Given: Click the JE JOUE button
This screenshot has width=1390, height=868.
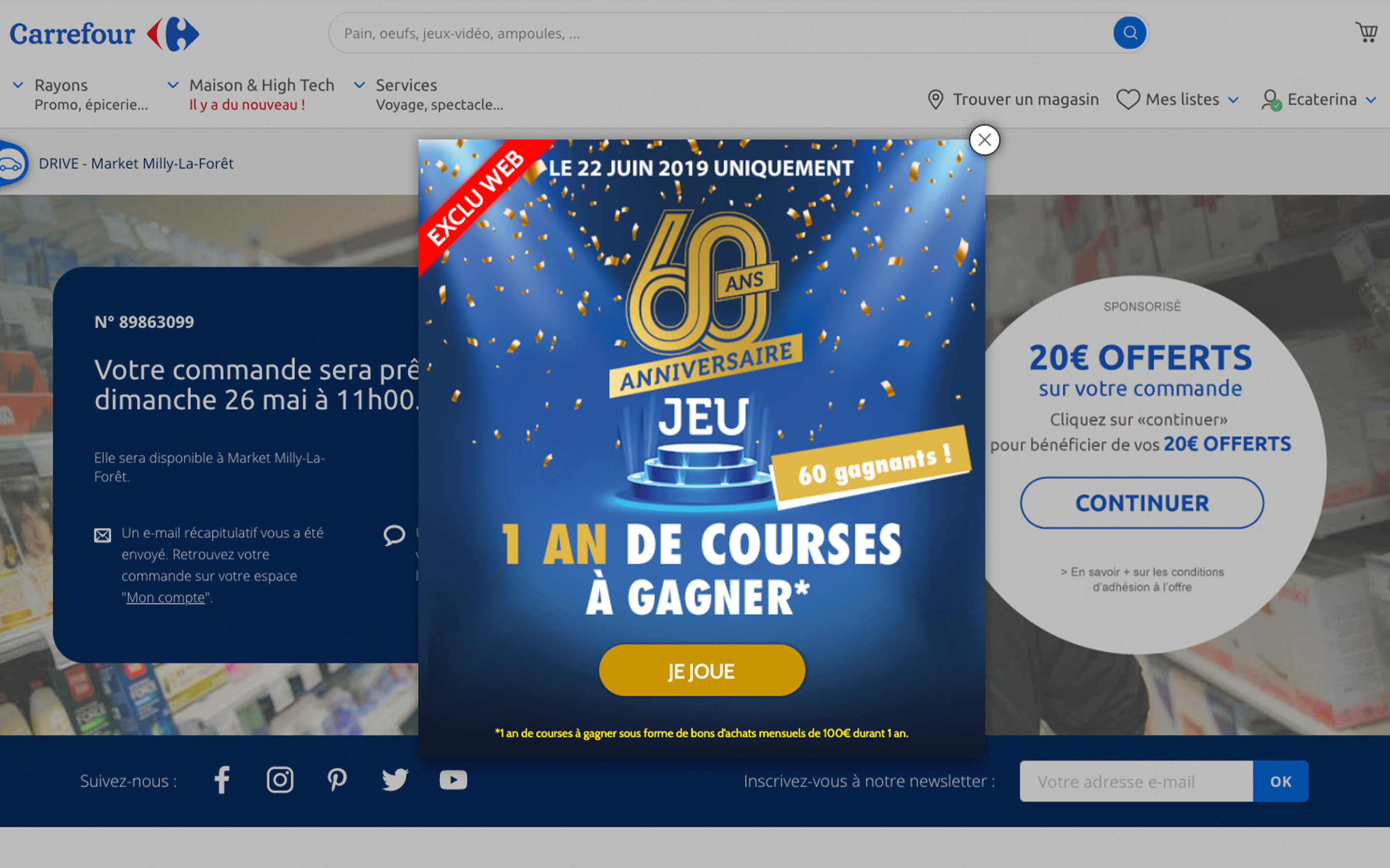Looking at the screenshot, I should (702, 670).
